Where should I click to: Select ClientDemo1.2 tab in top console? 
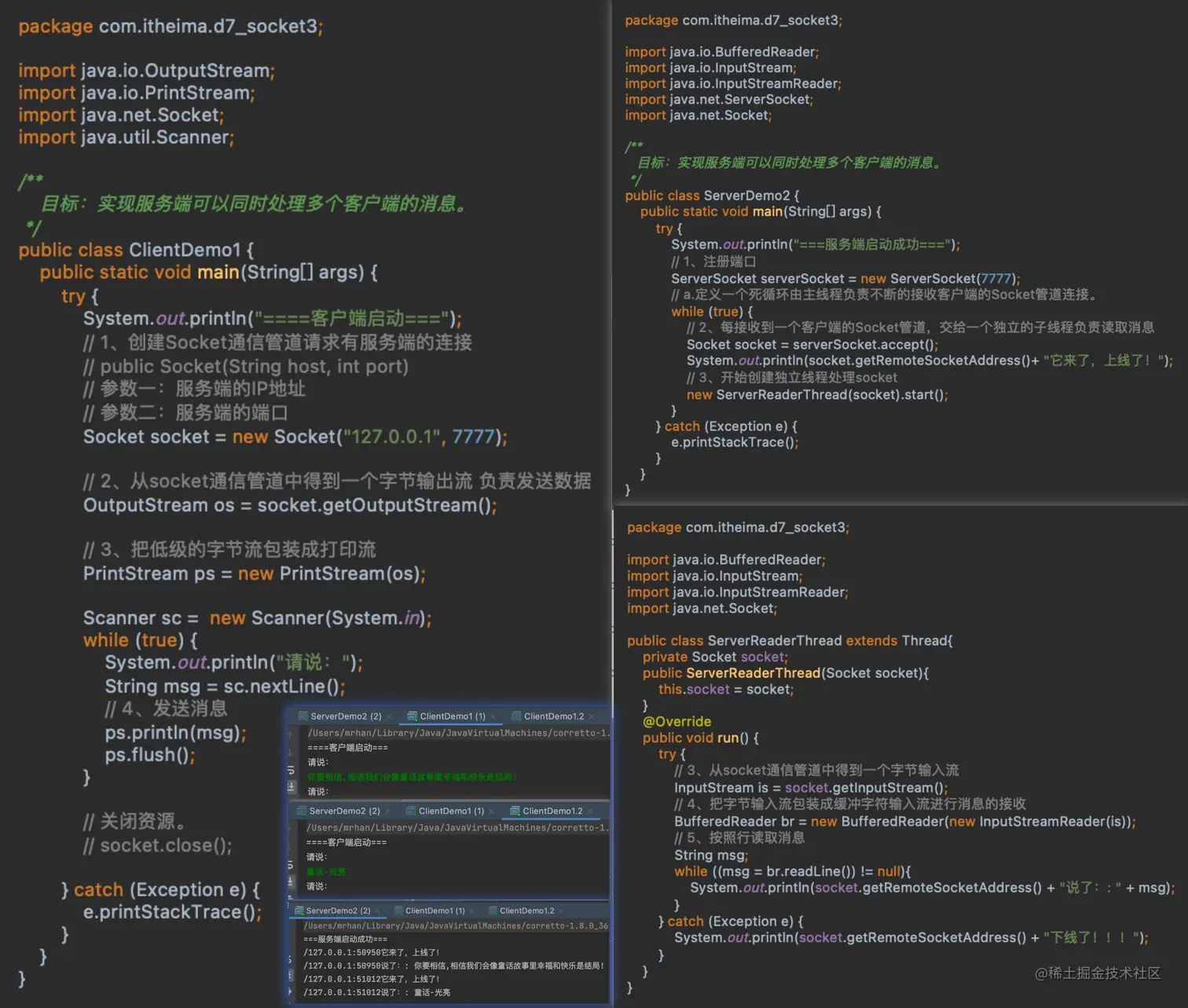[554, 717]
